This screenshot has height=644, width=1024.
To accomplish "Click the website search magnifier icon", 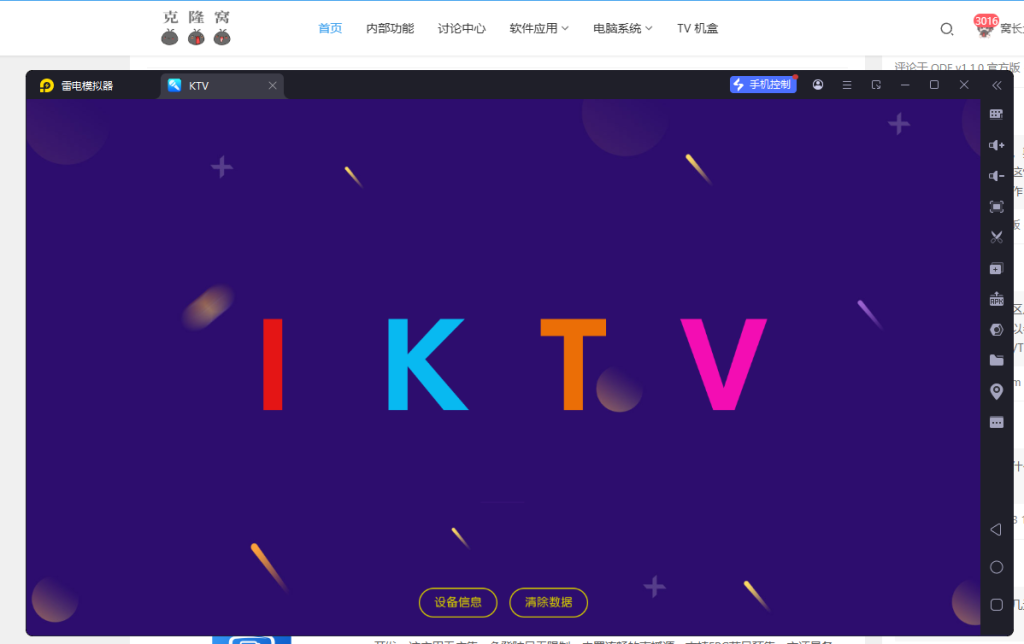I will click(x=946, y=29).
